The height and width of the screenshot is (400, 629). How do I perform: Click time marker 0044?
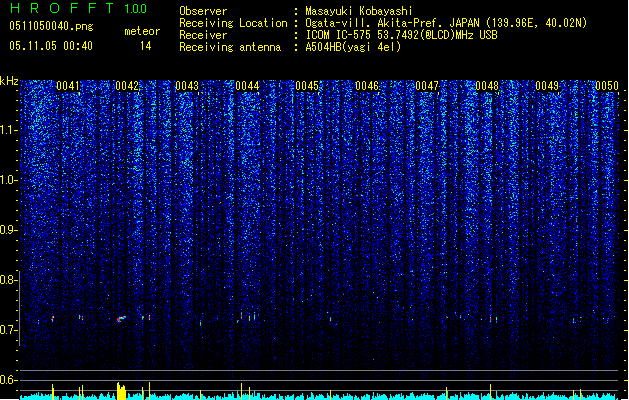coord(247,86)
